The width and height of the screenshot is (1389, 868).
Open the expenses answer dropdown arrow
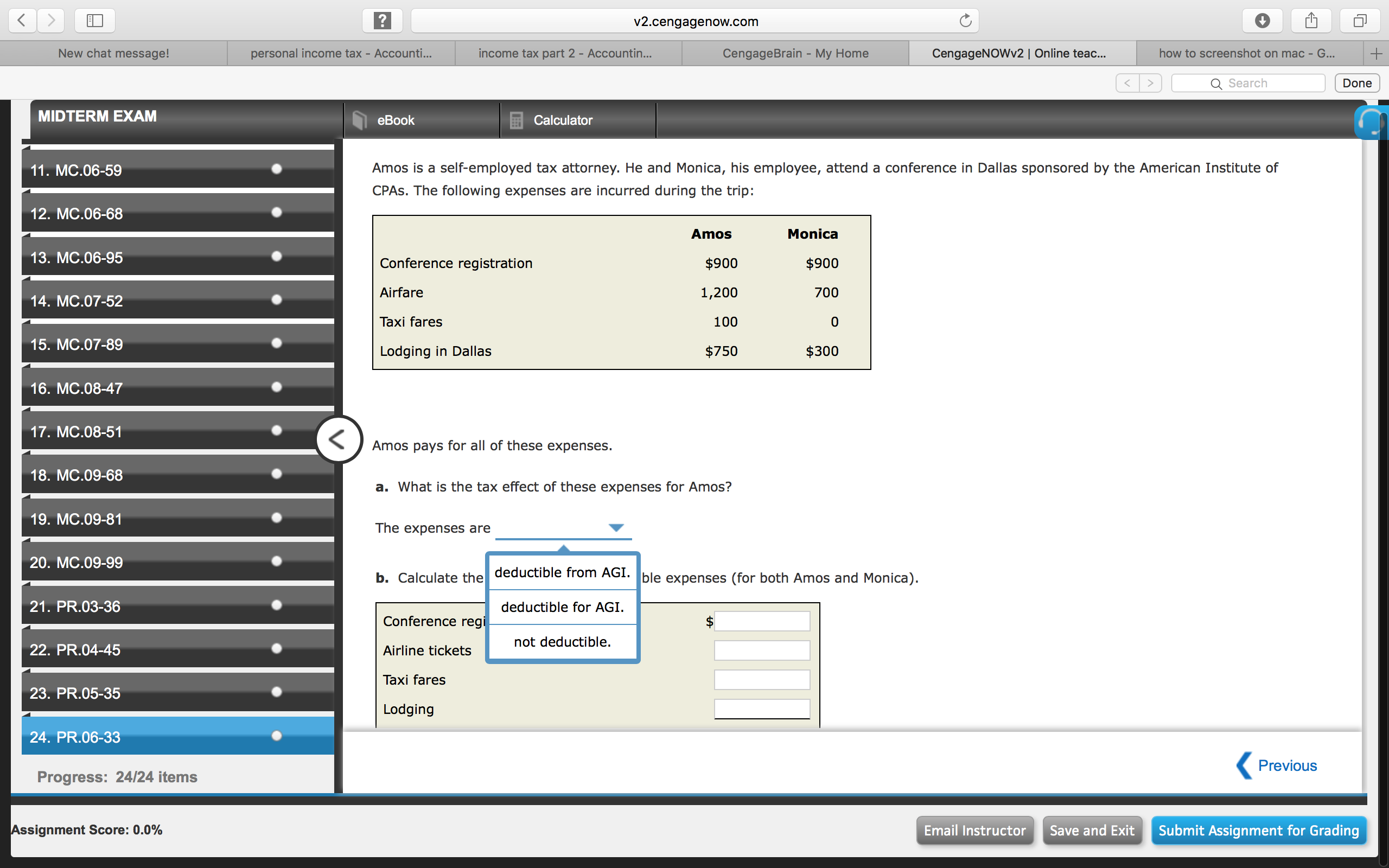(x=616, y=527)
